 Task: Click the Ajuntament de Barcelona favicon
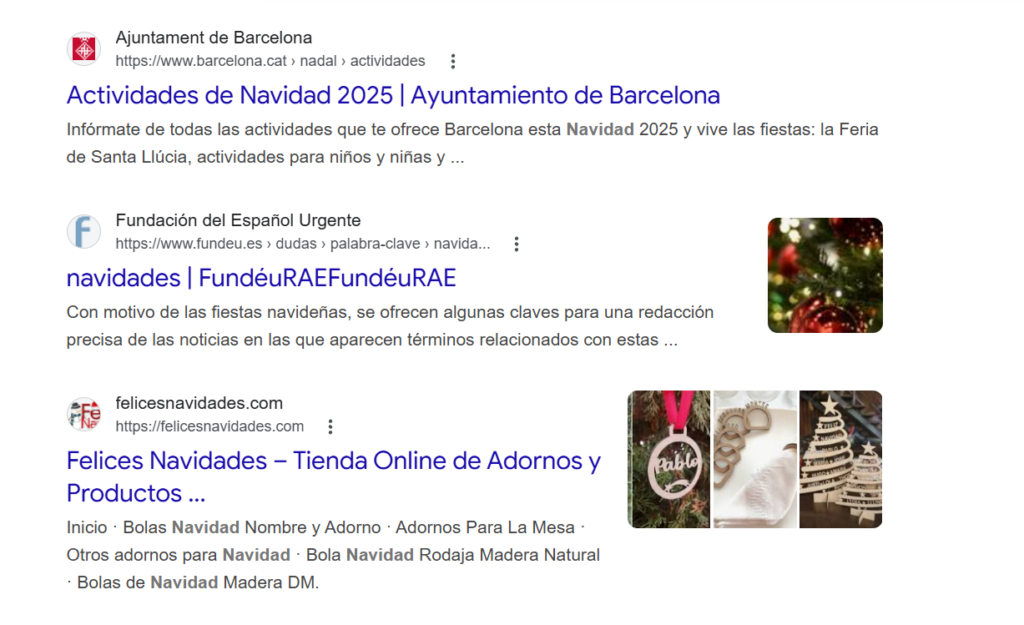pos(84,49)
